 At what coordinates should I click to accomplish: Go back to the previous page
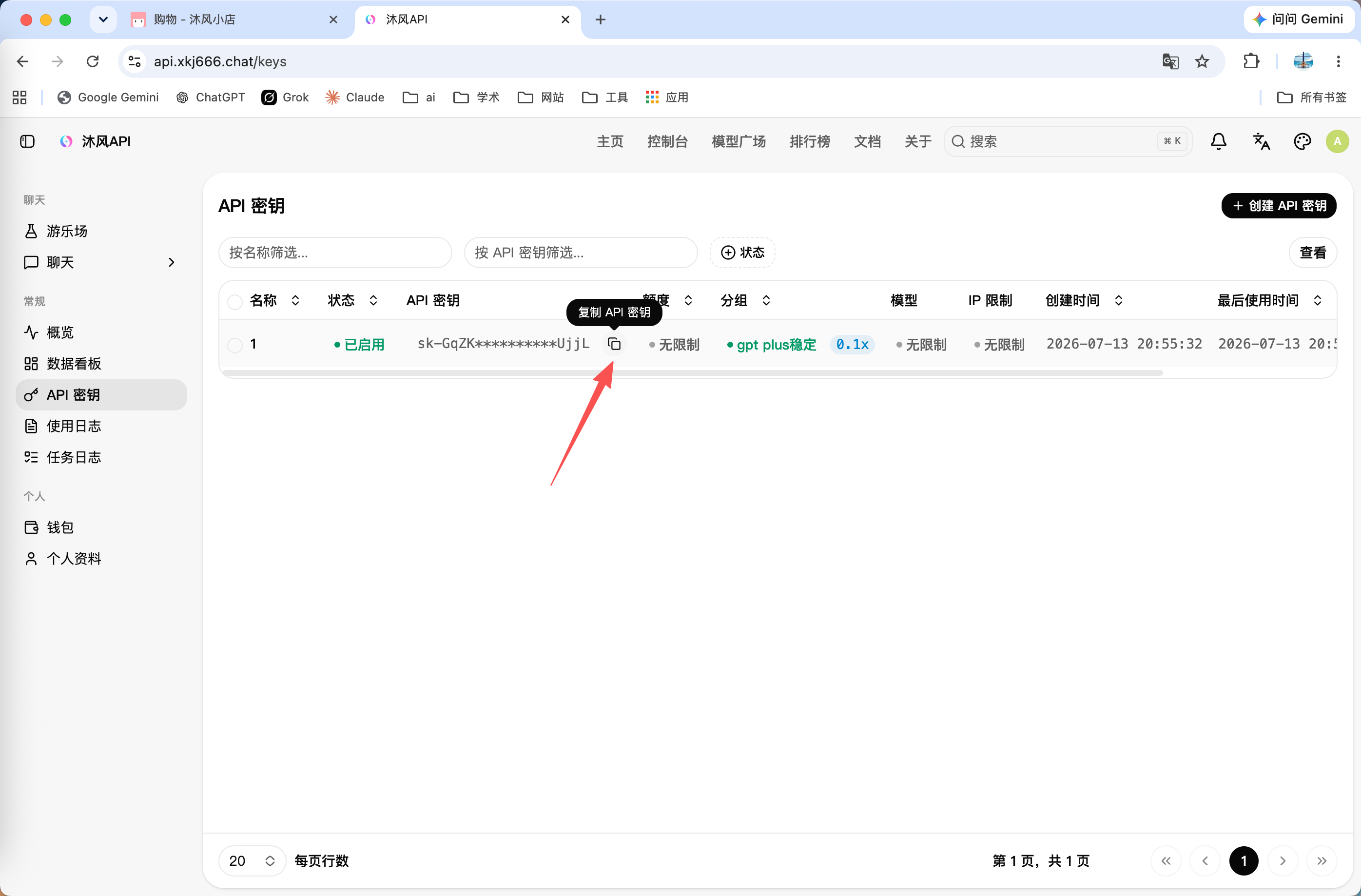(x=23, y=61)
